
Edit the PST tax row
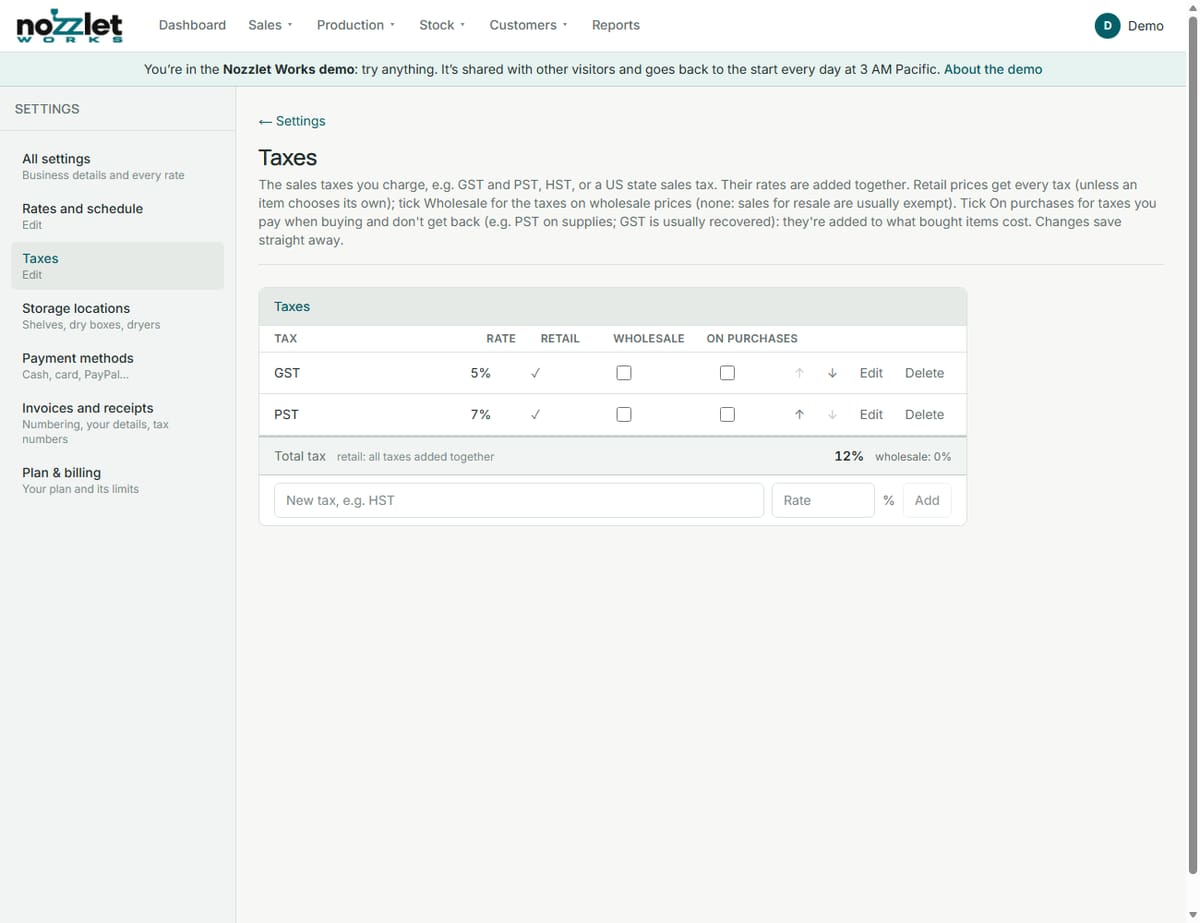pos(871,414)
